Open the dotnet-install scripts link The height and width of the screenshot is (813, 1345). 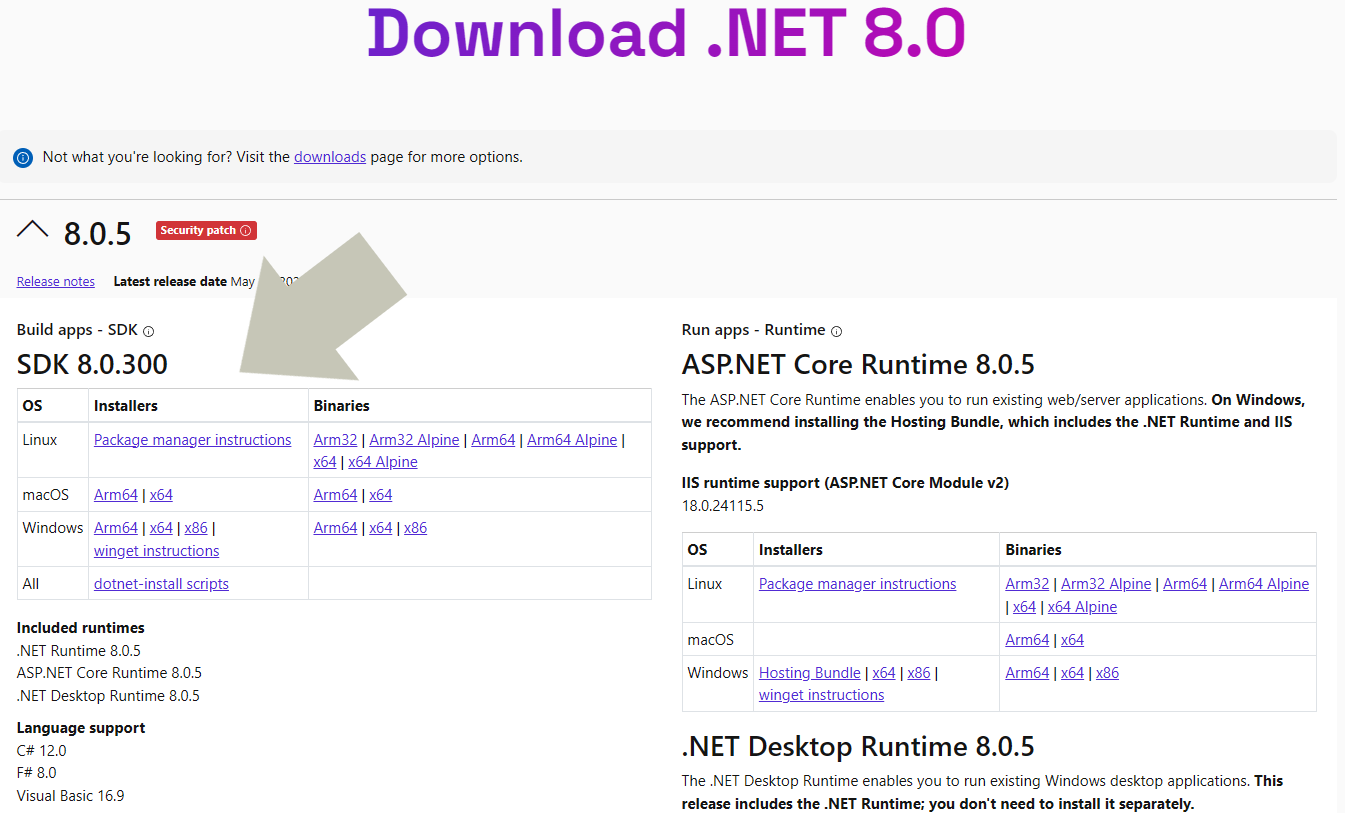[161, 584]
